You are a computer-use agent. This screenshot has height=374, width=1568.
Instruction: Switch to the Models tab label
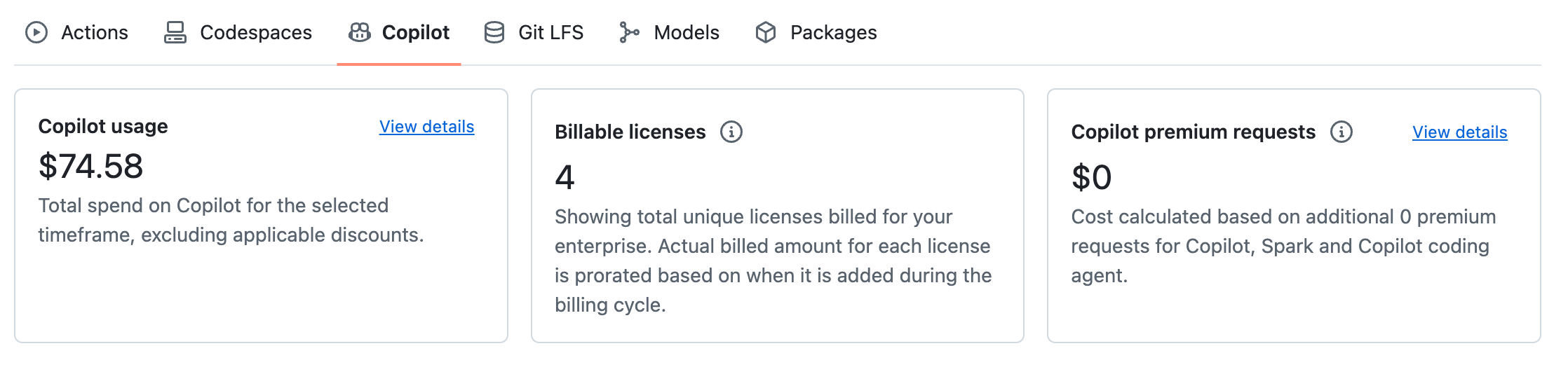[687, 32]
